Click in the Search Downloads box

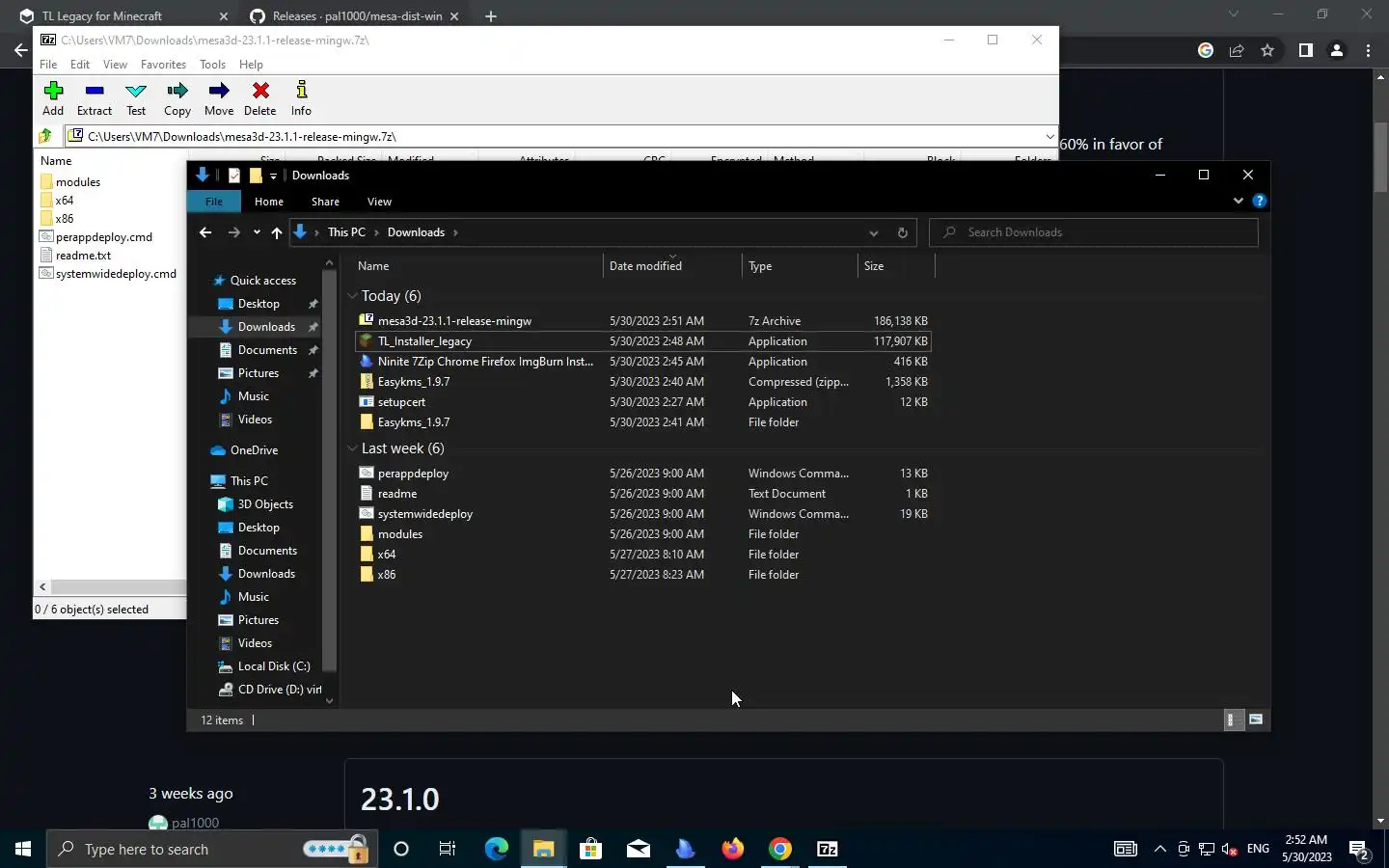tap(1094, 232)
